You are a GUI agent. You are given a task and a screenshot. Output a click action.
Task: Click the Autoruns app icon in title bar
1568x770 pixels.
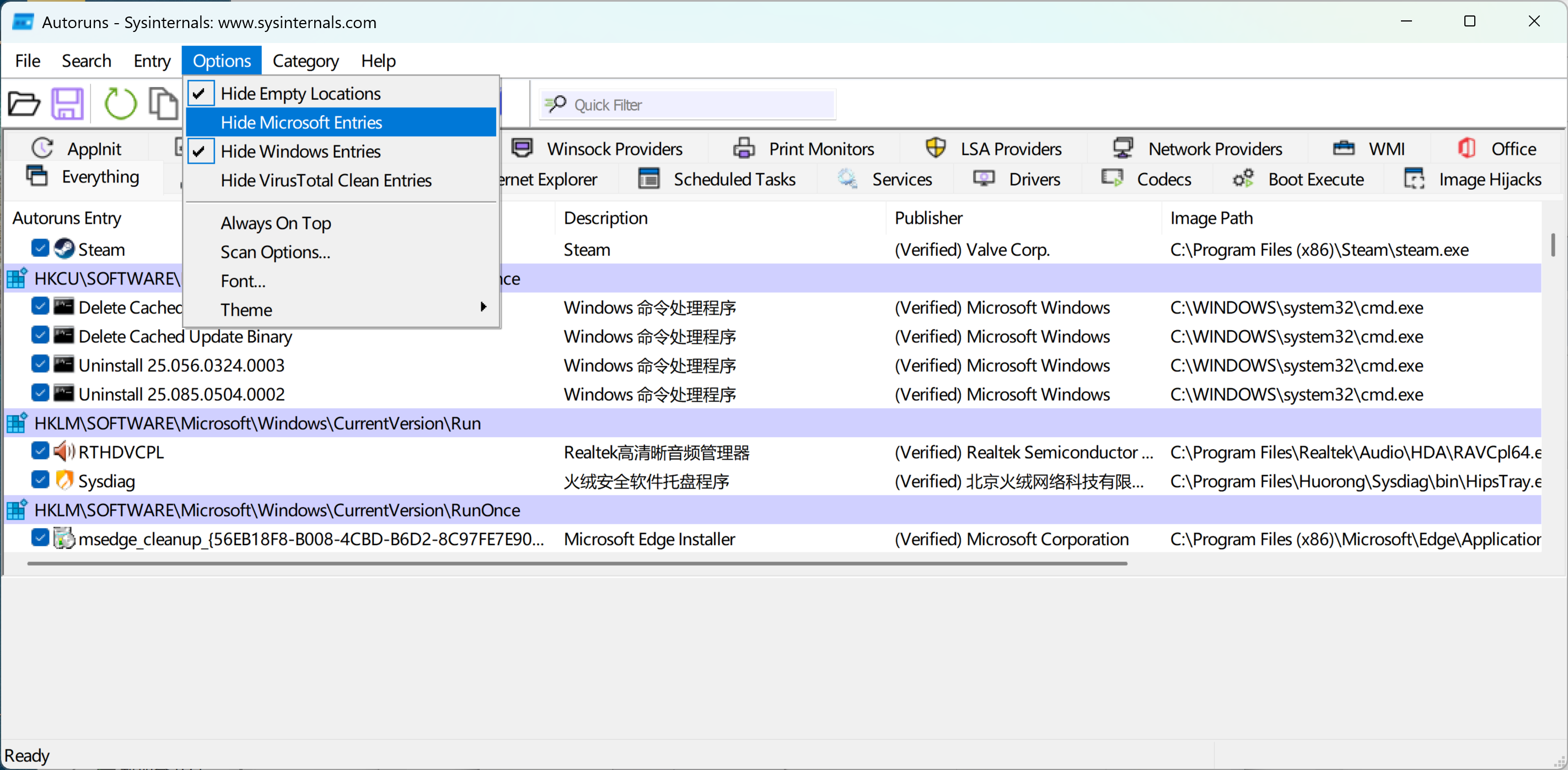click(23, 22)
